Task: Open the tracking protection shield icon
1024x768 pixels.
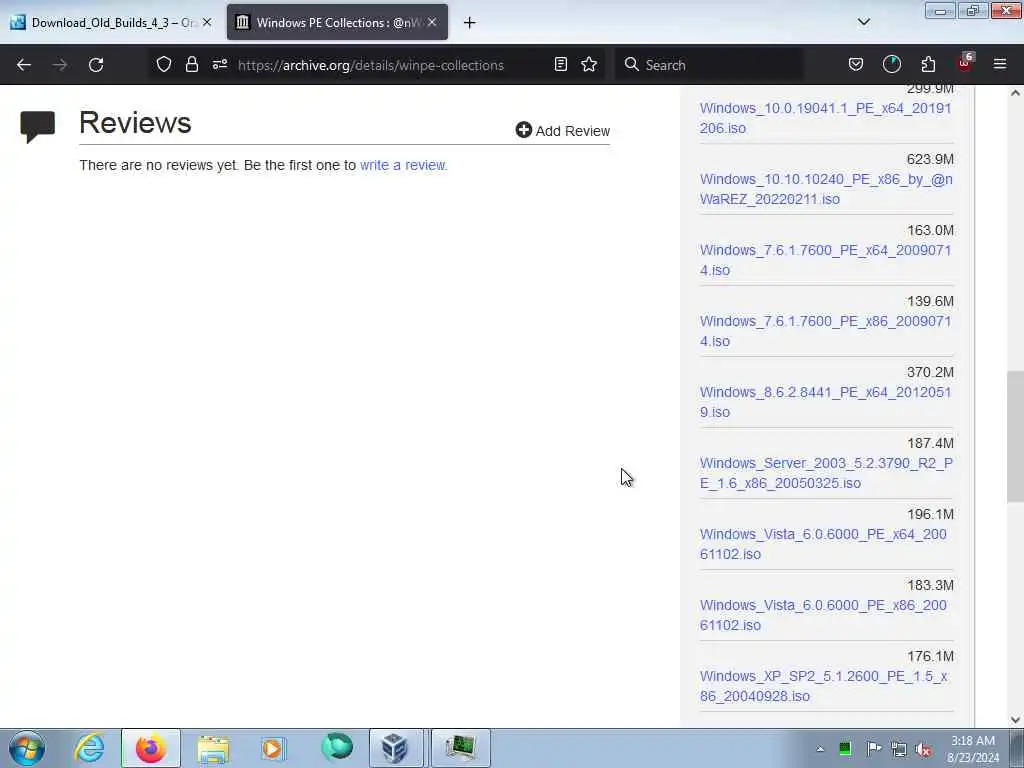Action: point(164,64)
